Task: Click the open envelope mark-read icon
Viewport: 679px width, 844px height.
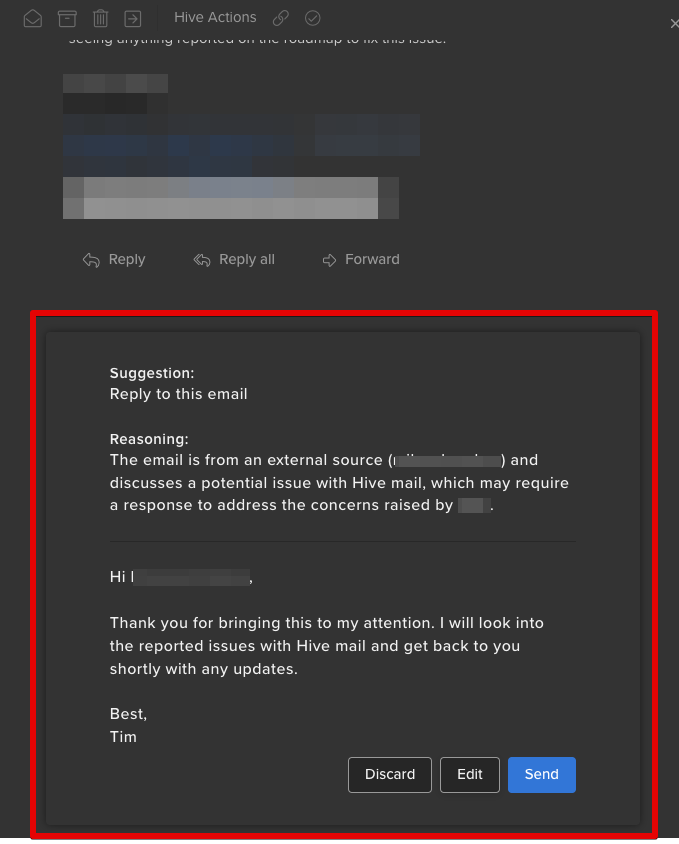Action: pyautogui.click(x=33, y=18)
